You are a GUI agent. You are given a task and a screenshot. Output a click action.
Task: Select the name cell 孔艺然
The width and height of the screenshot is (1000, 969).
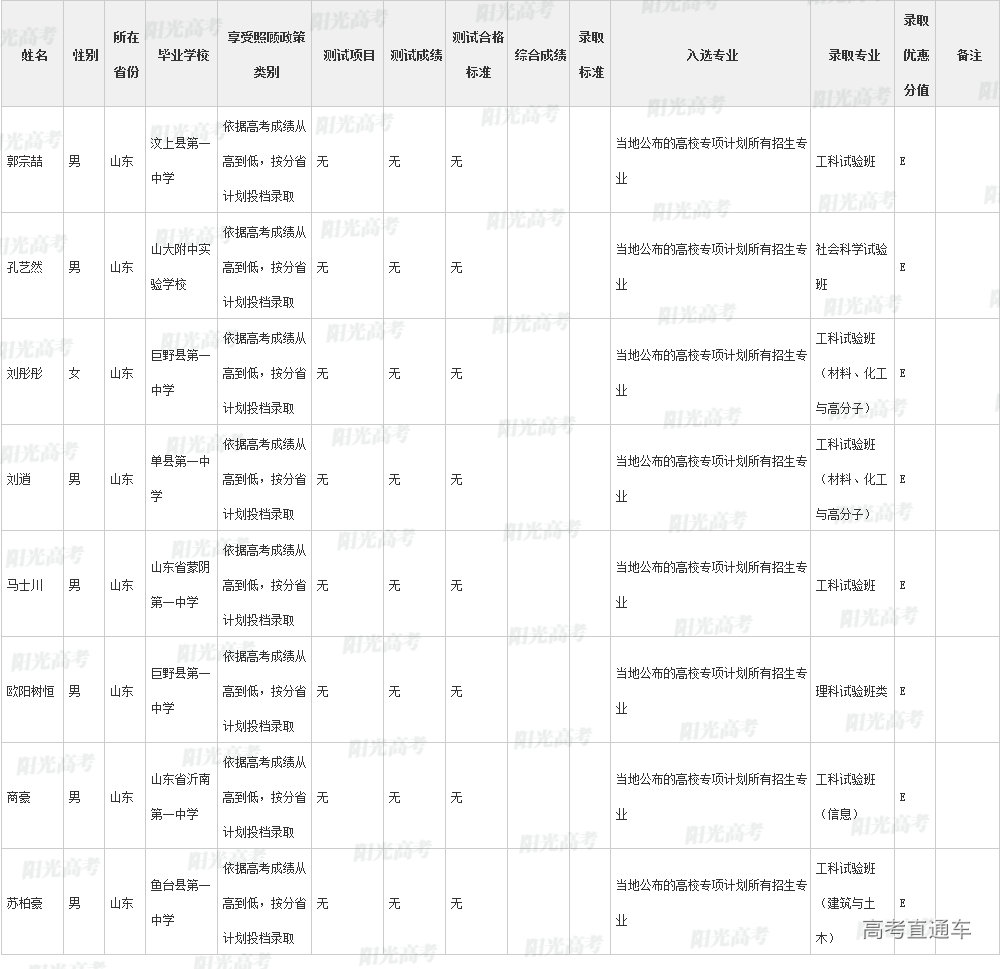pos(26,267)
